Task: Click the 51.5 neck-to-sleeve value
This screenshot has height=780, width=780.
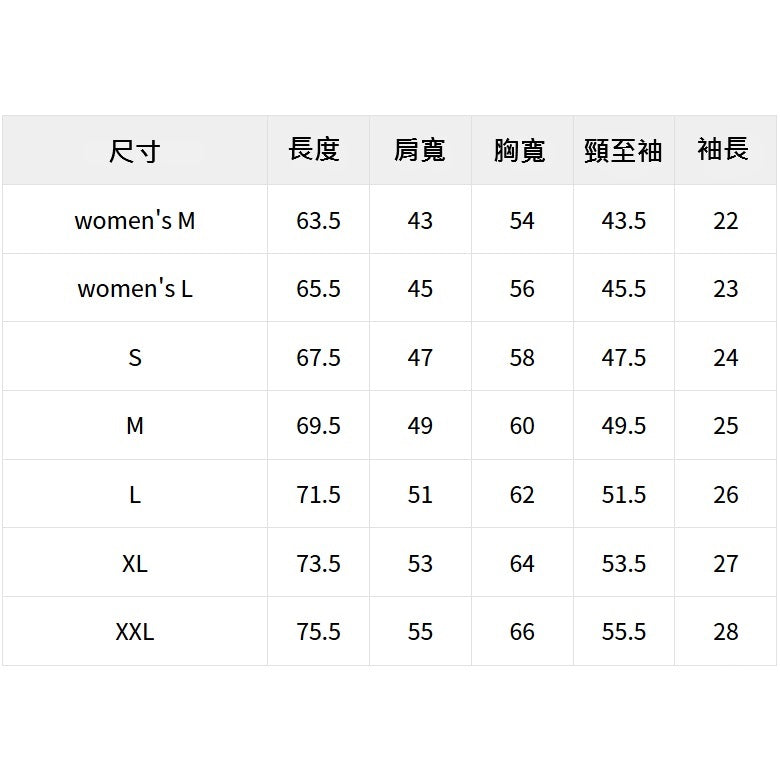Action: (x=624, y=495)
